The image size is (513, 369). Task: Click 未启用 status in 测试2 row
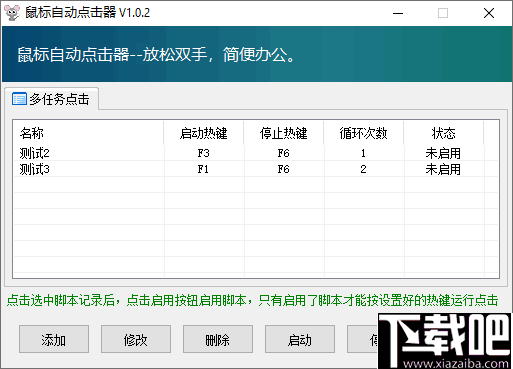(x=443, y=153)
